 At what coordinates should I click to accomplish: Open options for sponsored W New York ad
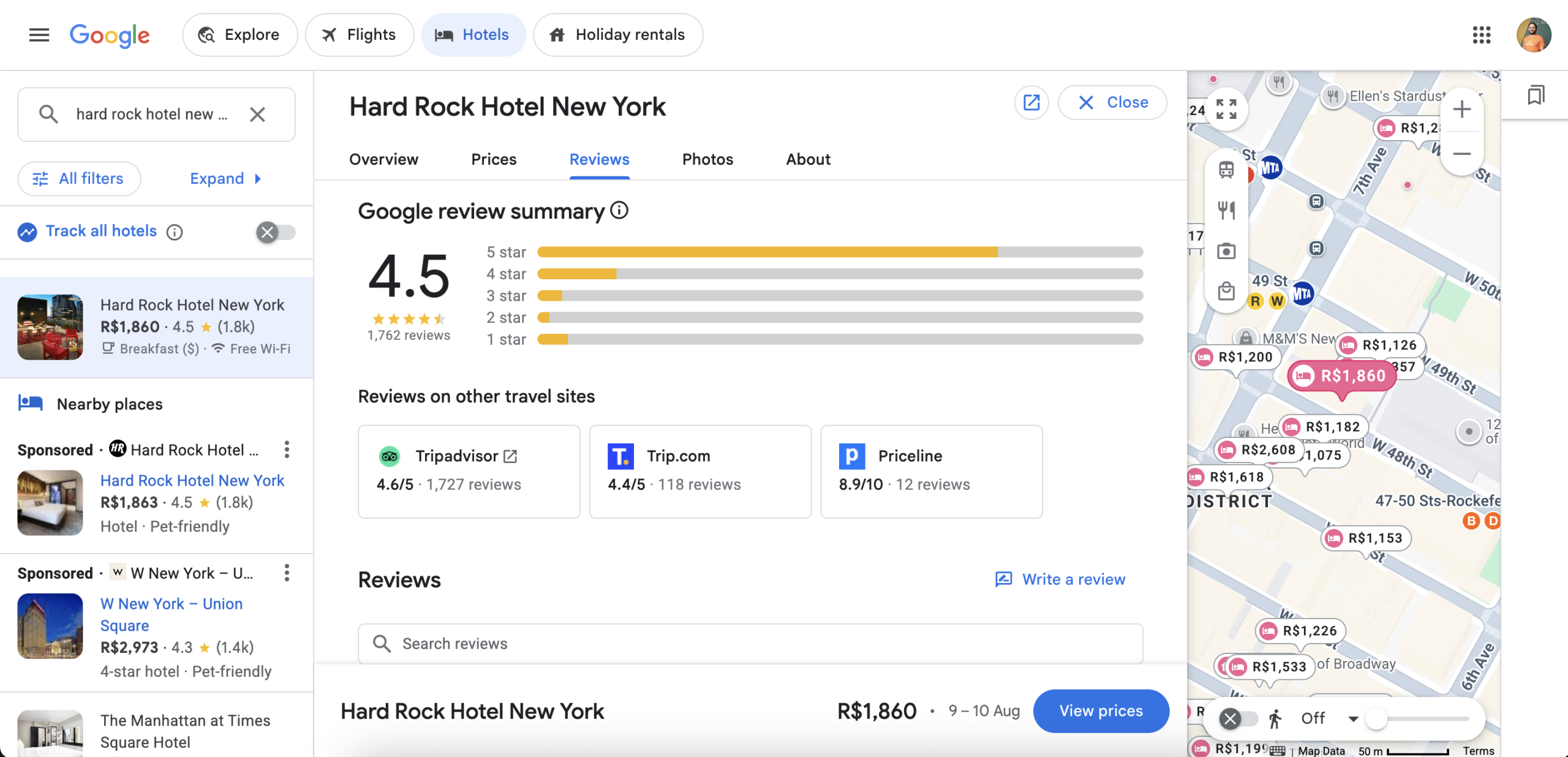coord(287,573)
